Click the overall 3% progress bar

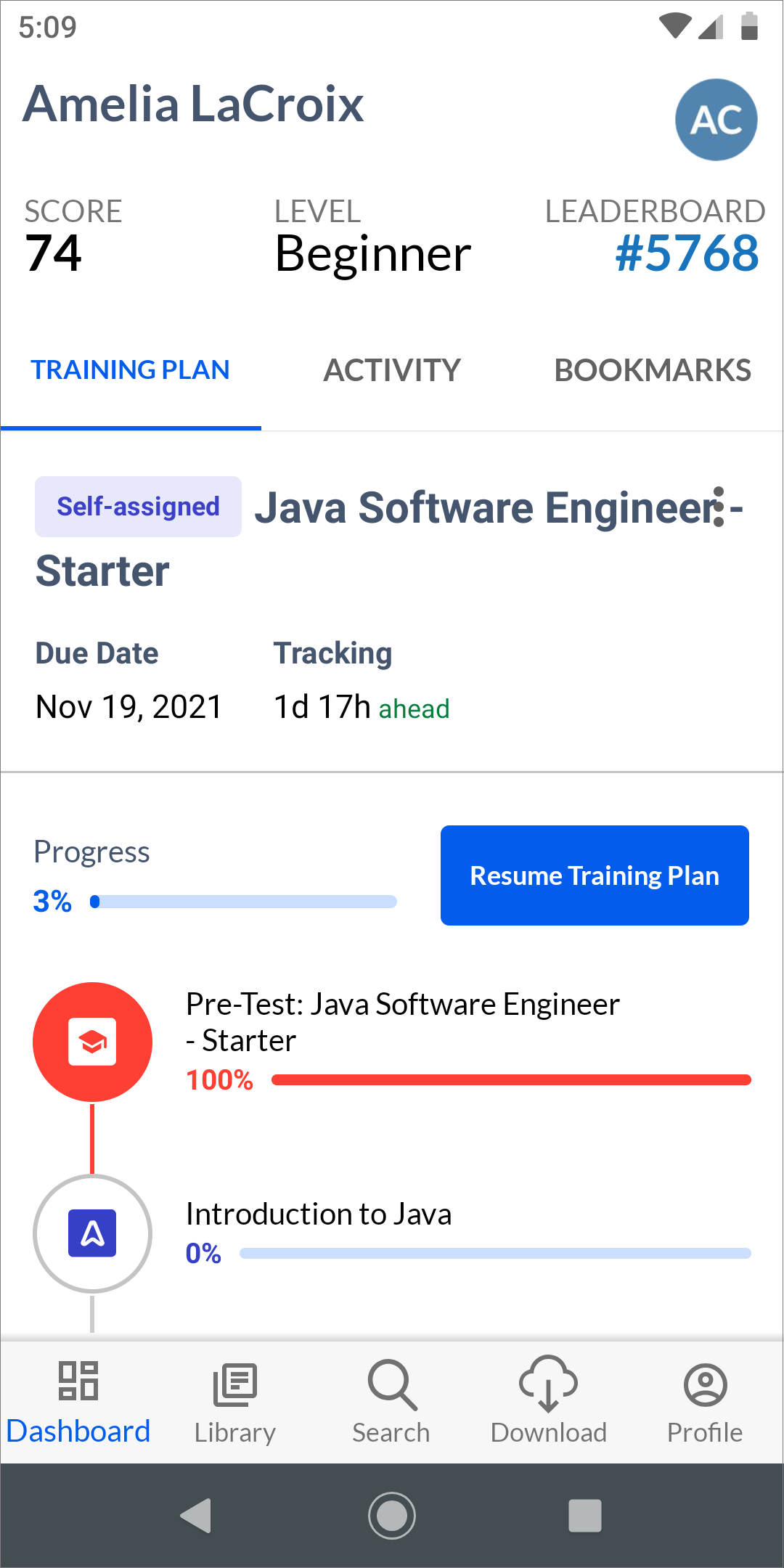[243, 902]
